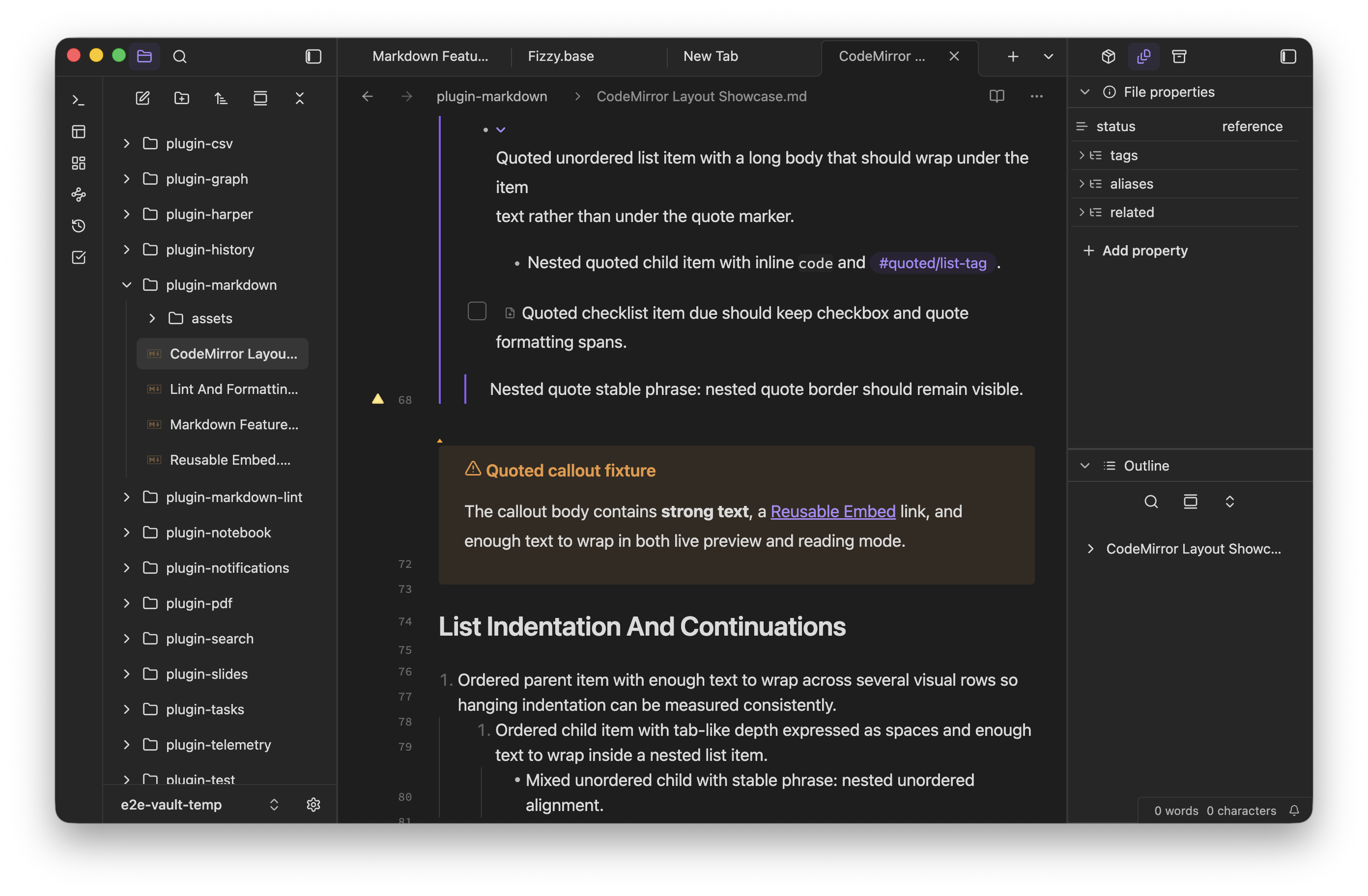
Task: Click the notifications bell in status bar
Action: (1294, 811)
